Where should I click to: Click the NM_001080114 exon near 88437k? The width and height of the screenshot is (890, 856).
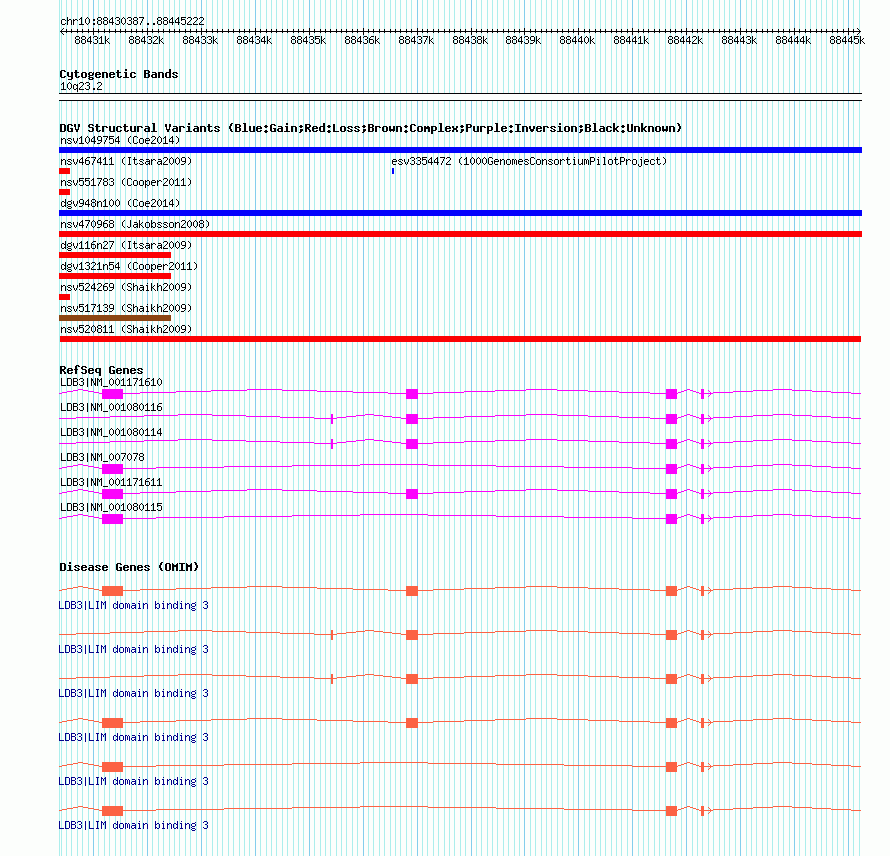[x=412, y=444]
